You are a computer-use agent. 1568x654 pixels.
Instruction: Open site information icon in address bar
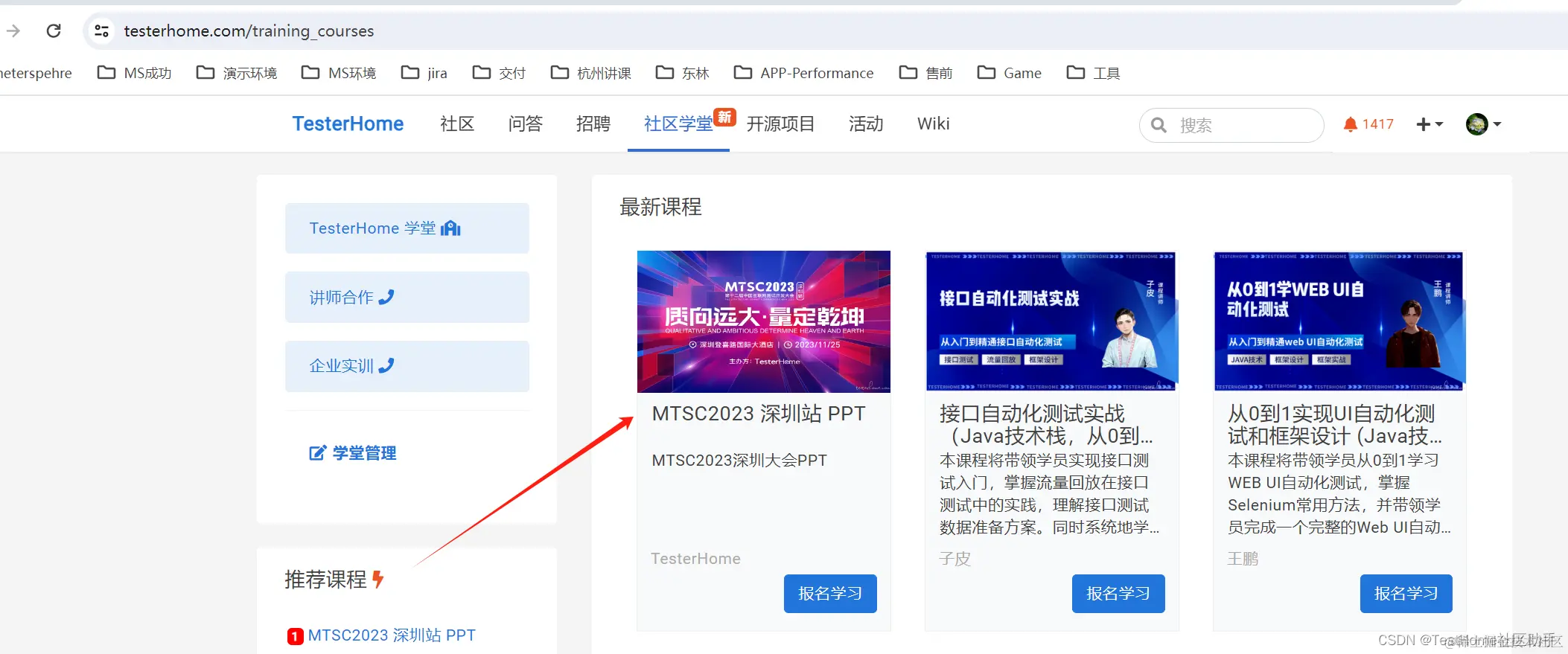coord(101,31)
